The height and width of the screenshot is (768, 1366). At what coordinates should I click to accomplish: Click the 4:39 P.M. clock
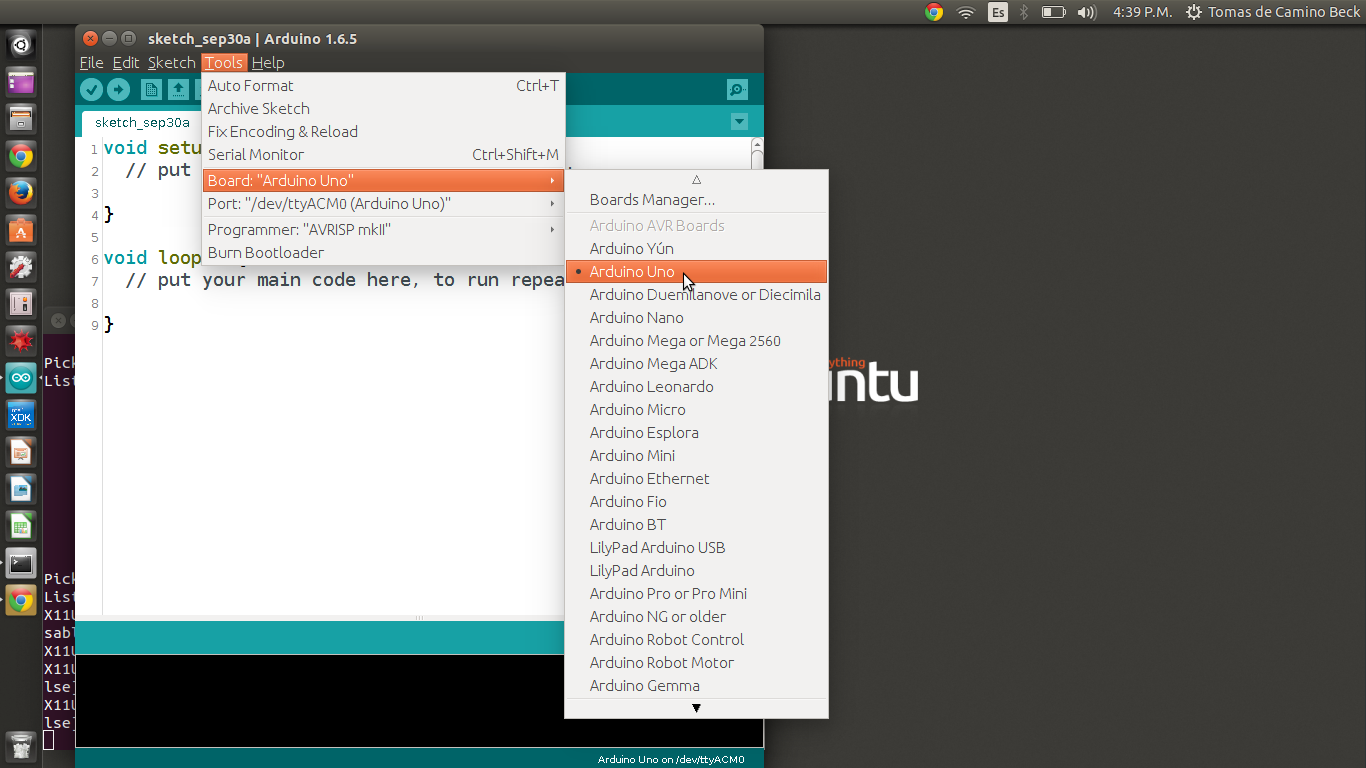1142,12
